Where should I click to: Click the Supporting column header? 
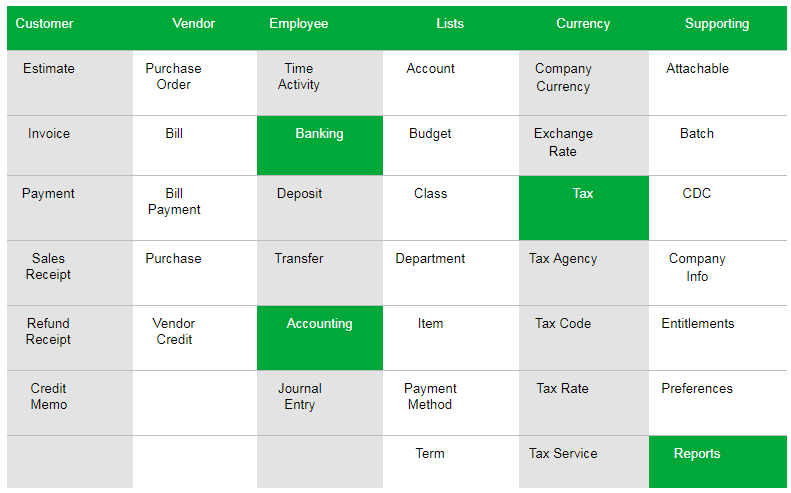(717, 24)
